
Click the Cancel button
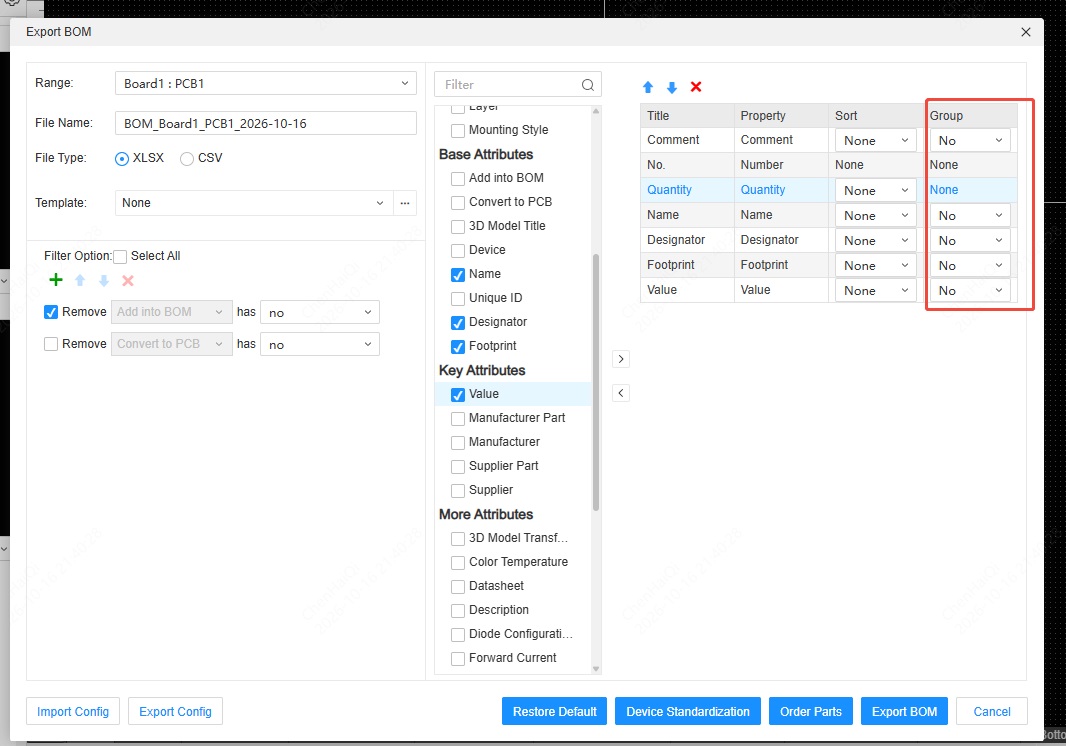point(992,711)
